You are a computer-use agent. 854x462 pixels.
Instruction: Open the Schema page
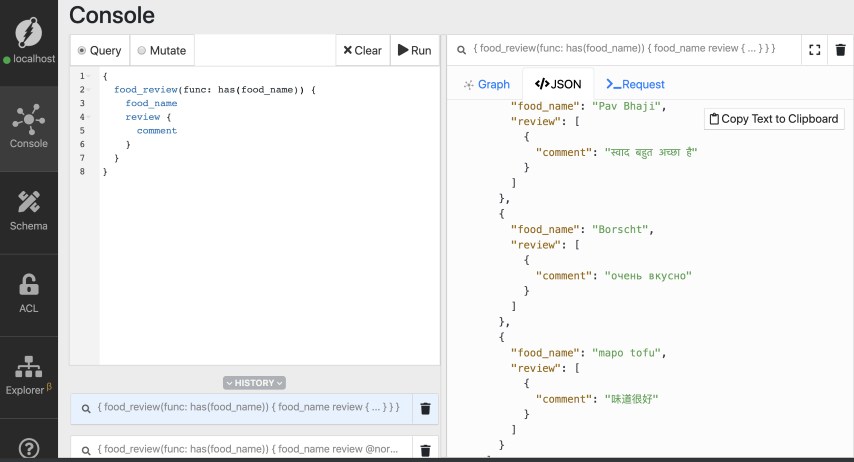click(x=29, y=209)
